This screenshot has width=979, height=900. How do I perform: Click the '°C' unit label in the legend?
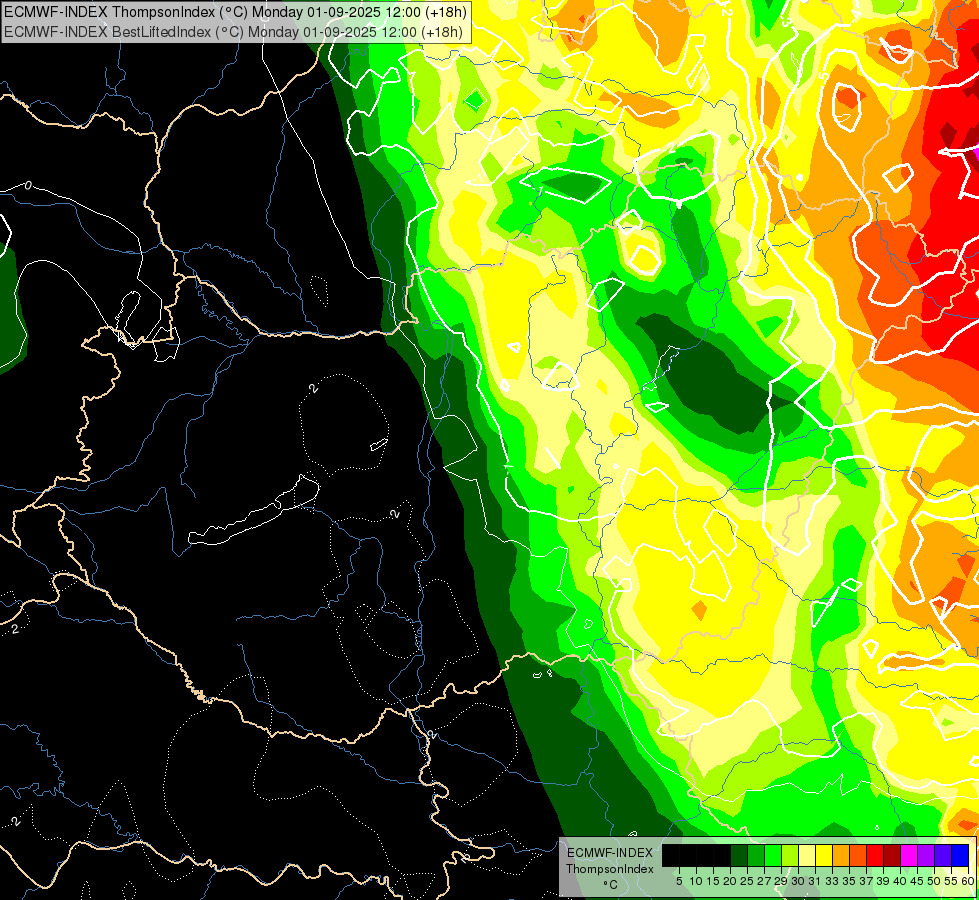click(611, 884)
